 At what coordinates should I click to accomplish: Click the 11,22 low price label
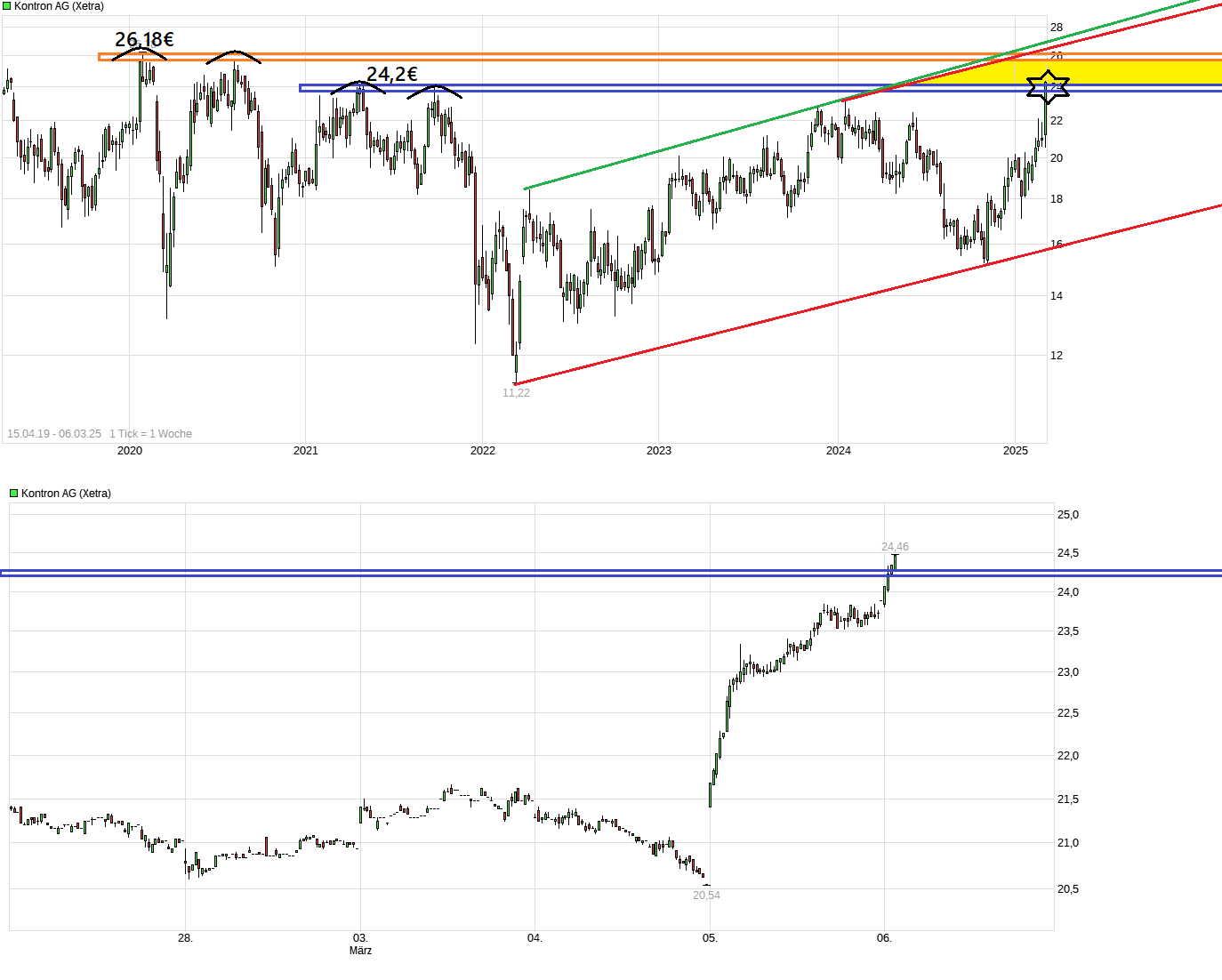tap(515, 391)
